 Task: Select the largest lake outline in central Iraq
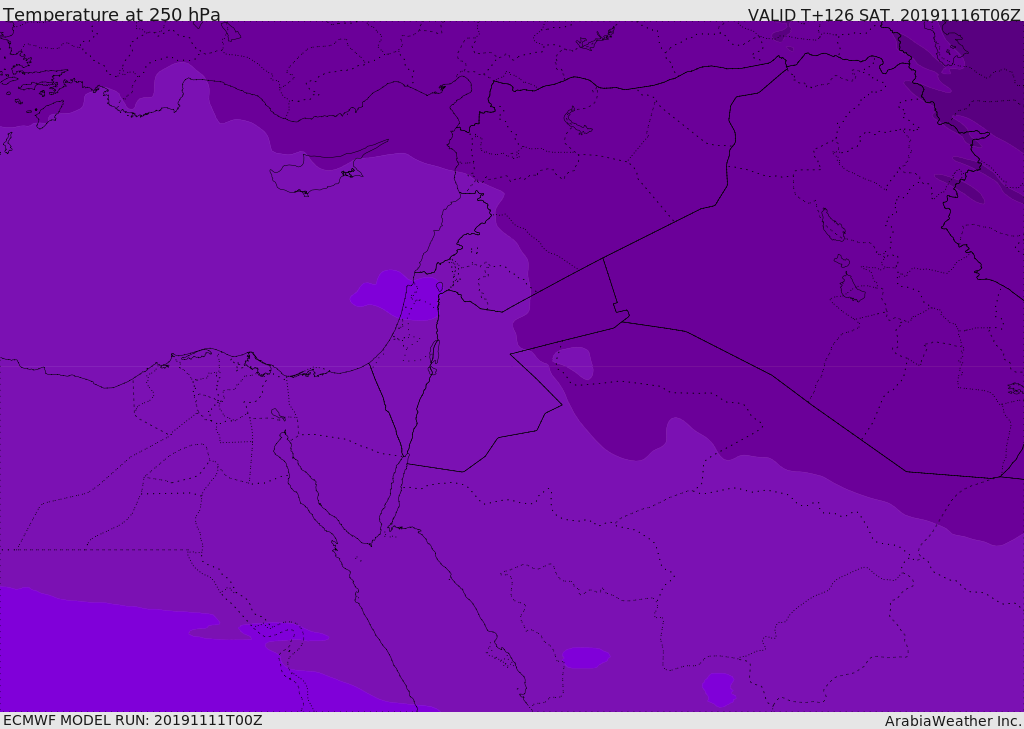[832, 226]
